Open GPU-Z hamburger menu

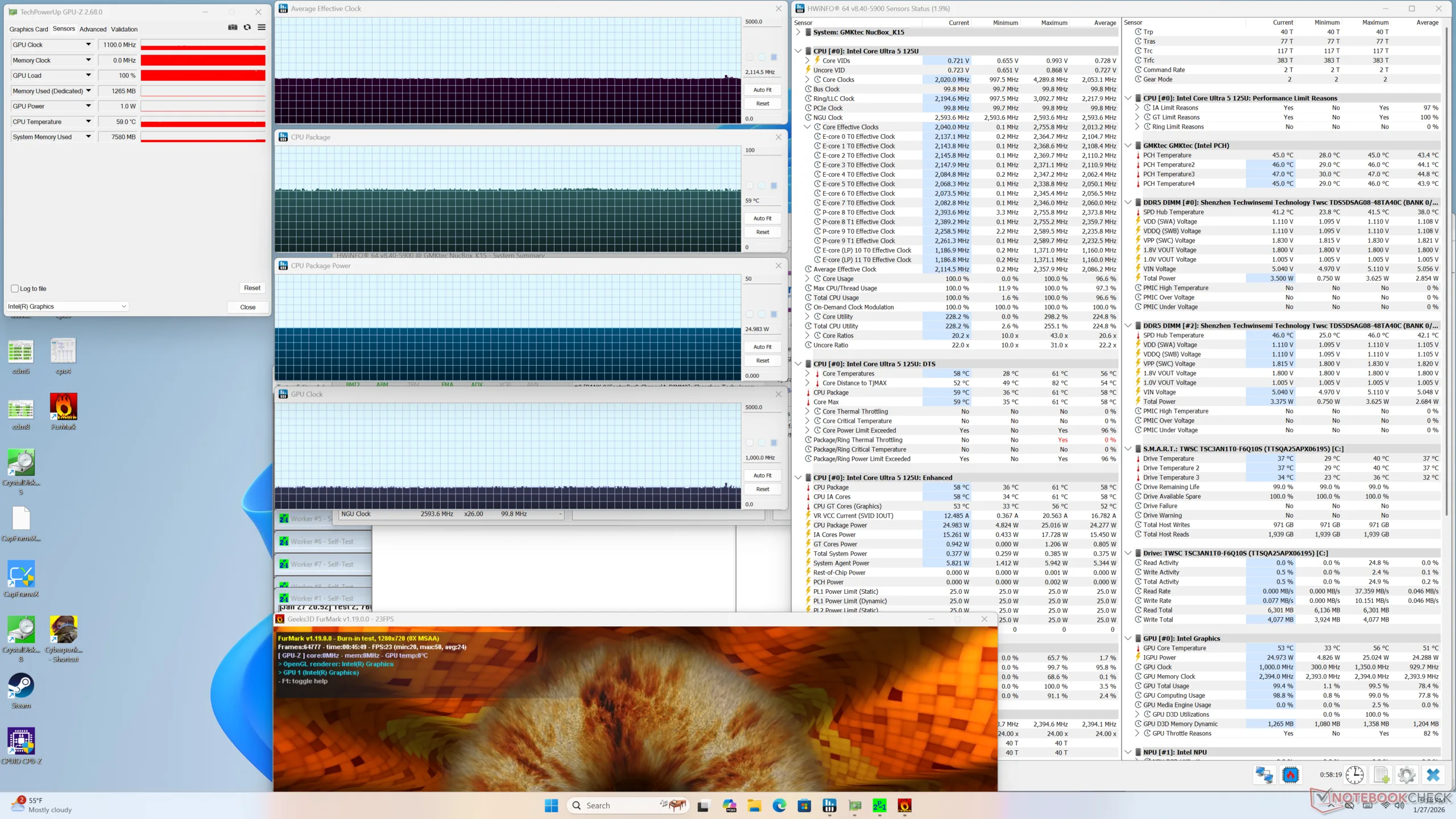click(262, 27)
